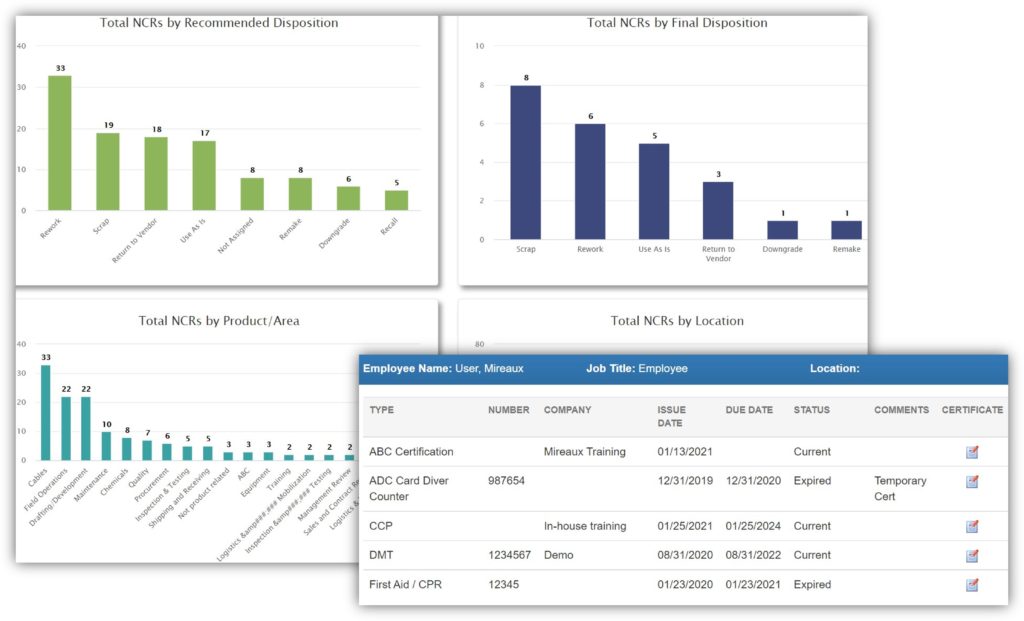Open certificate icon for ADC Card Diver Counter
This screenshot has width=1024, height=621.
point(972,481)
